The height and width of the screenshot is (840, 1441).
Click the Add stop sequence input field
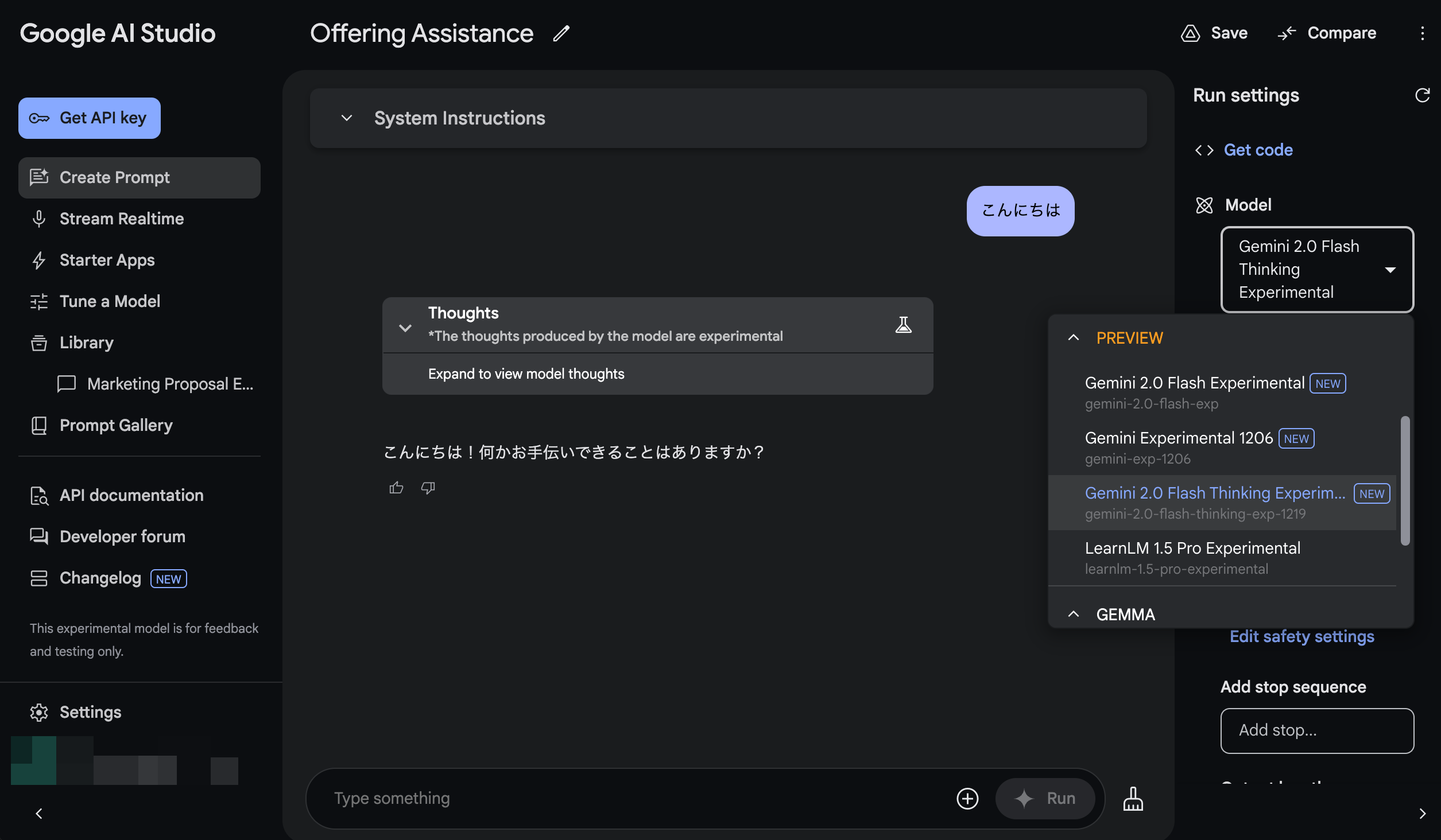point(1316,730)
